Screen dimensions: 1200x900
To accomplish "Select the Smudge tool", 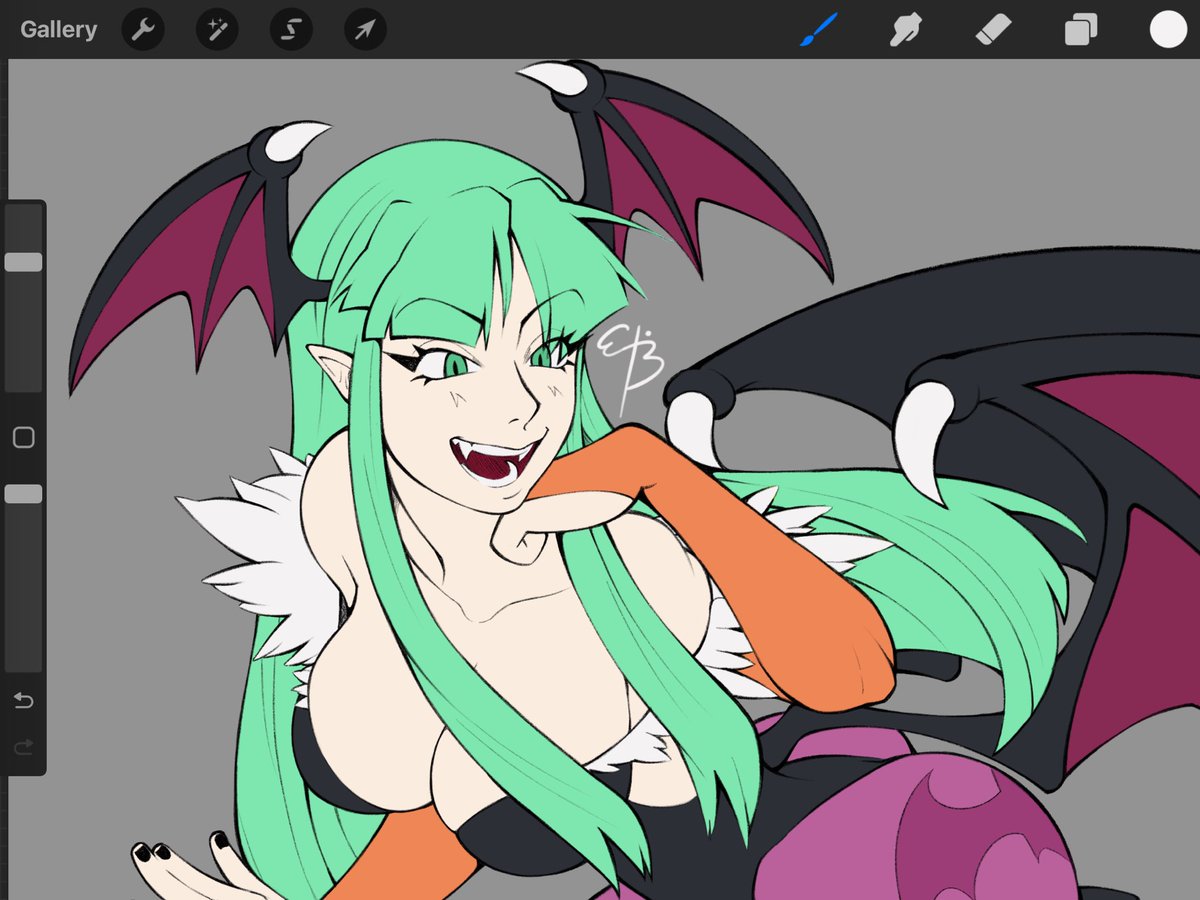I will tap(905, 30).
